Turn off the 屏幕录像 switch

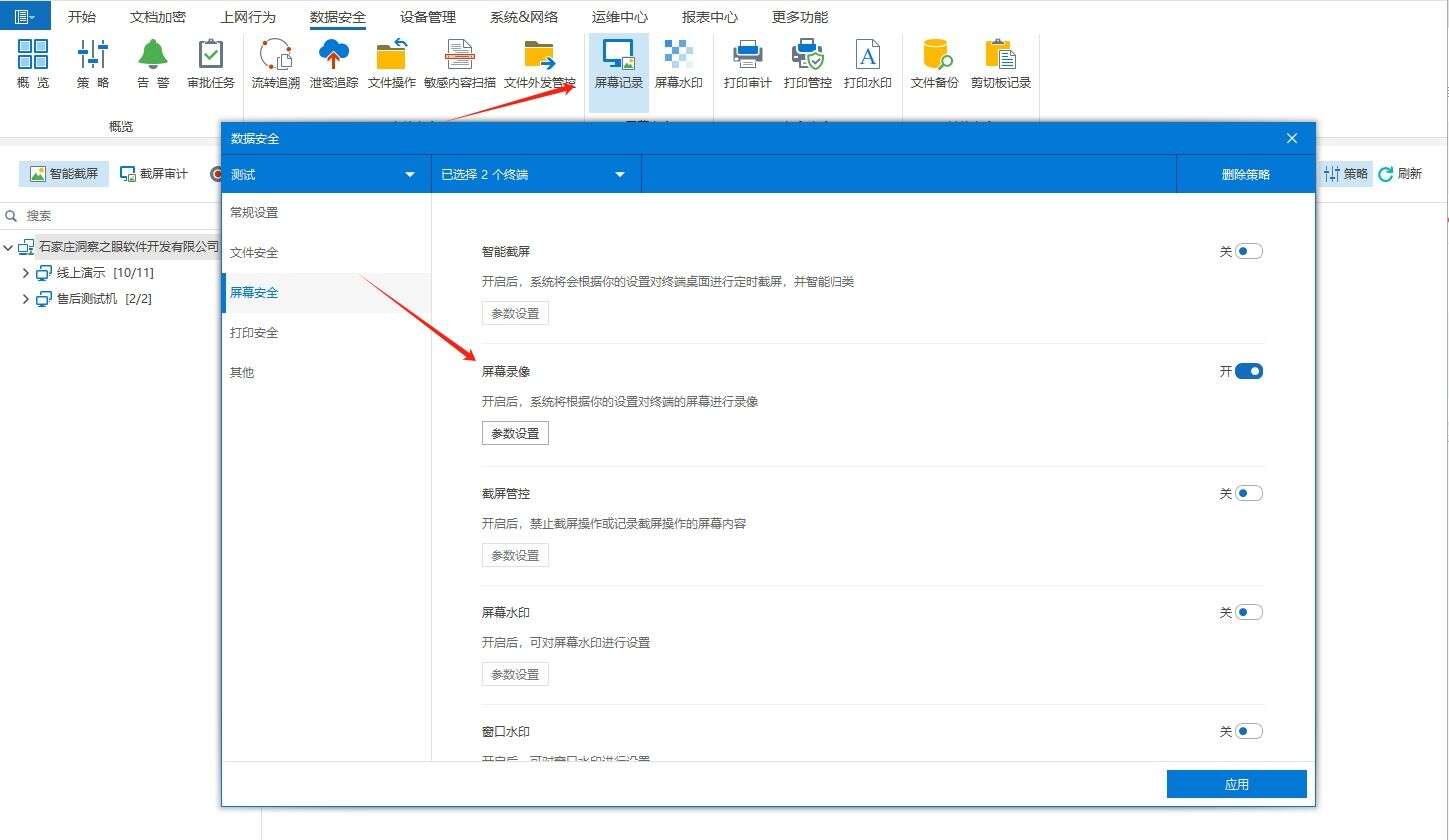[1247, 371]
